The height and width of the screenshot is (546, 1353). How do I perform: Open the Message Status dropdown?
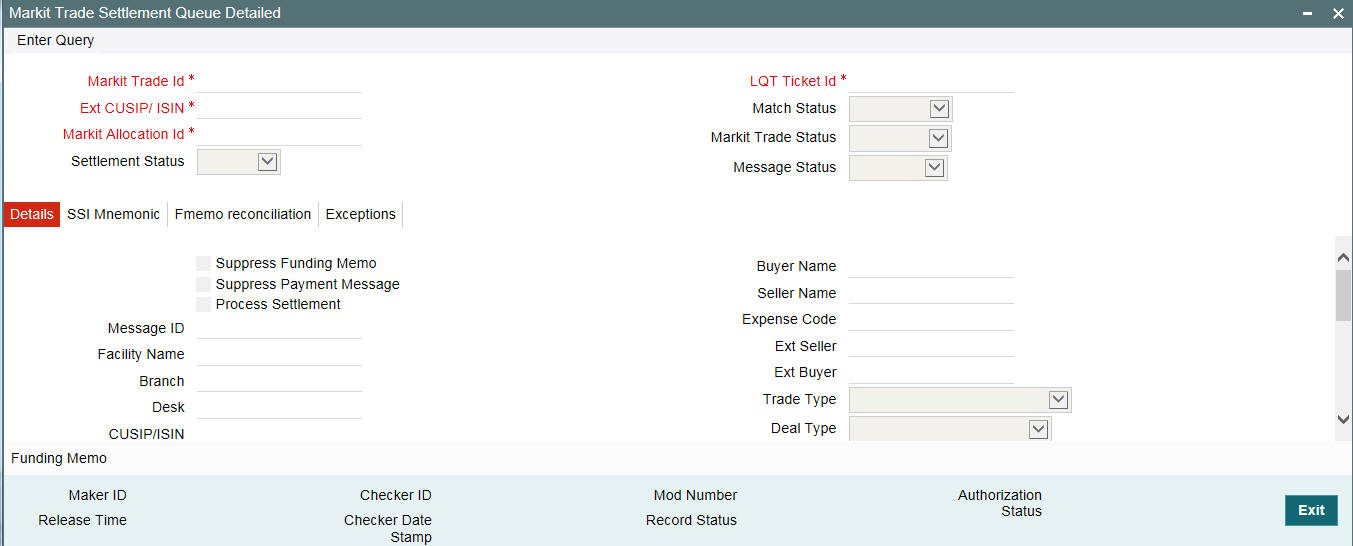(x=898, y=168)
